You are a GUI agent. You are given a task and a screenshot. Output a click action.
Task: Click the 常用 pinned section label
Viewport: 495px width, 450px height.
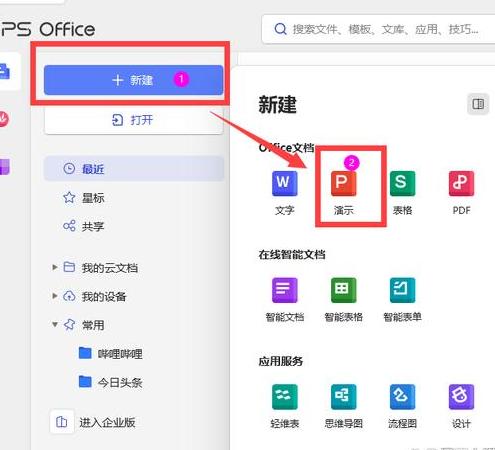(93, 325)
